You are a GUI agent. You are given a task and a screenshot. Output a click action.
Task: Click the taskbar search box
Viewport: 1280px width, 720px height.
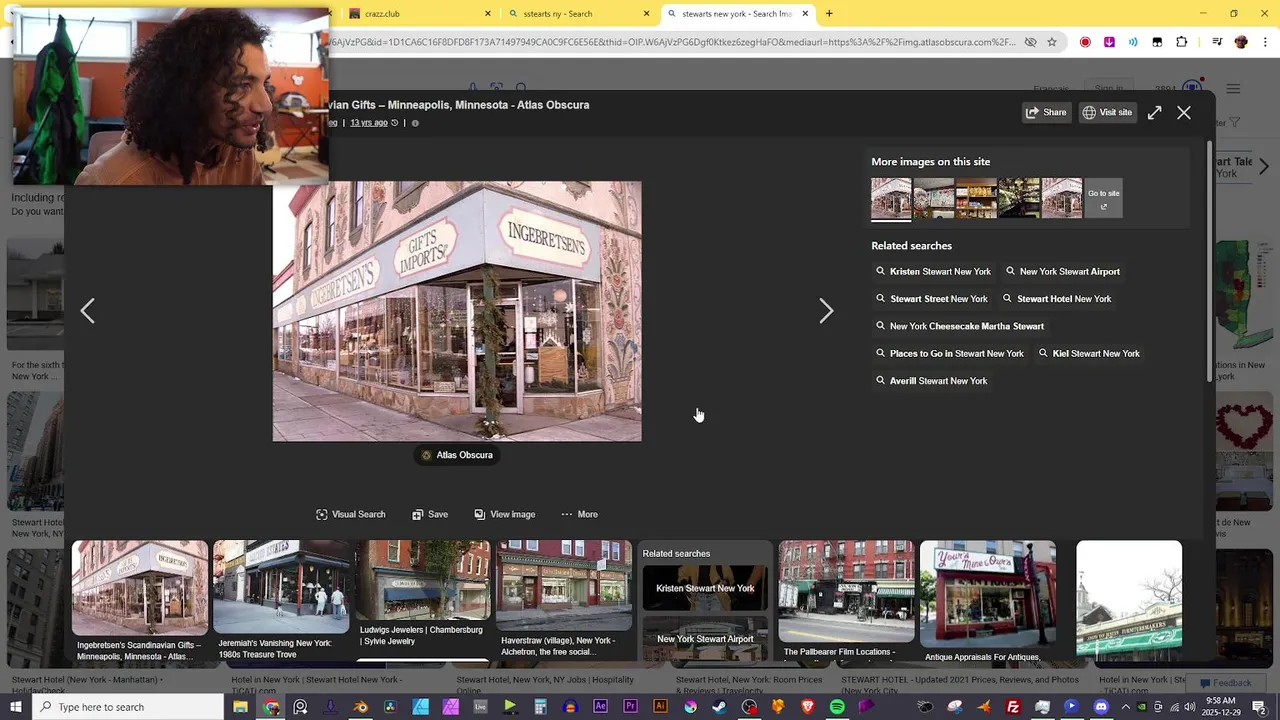coord(128,707)
